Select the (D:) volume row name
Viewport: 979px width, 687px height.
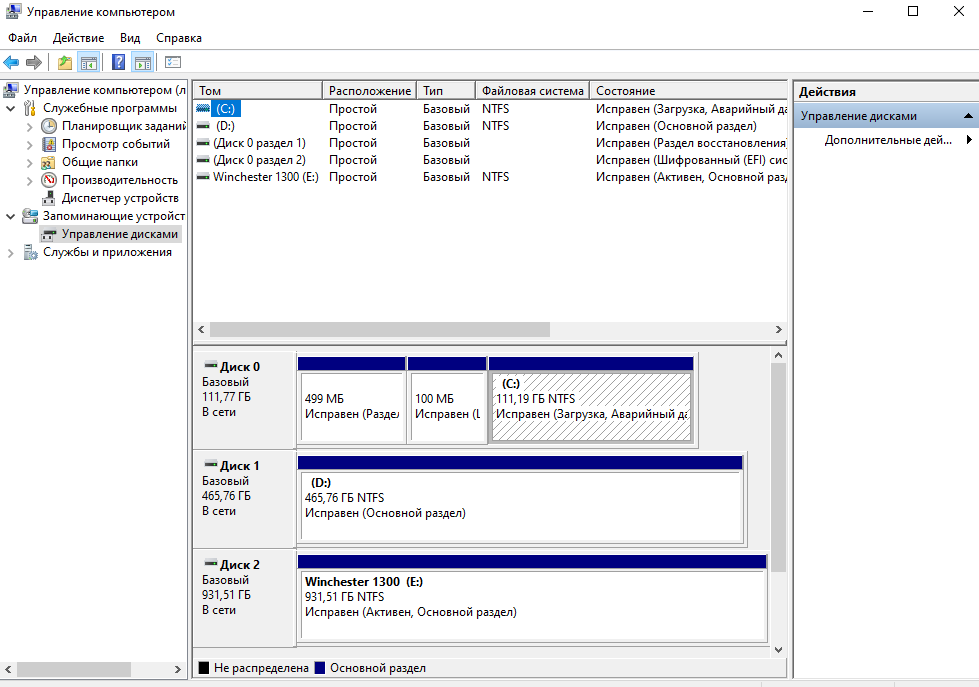coord(225,126)
